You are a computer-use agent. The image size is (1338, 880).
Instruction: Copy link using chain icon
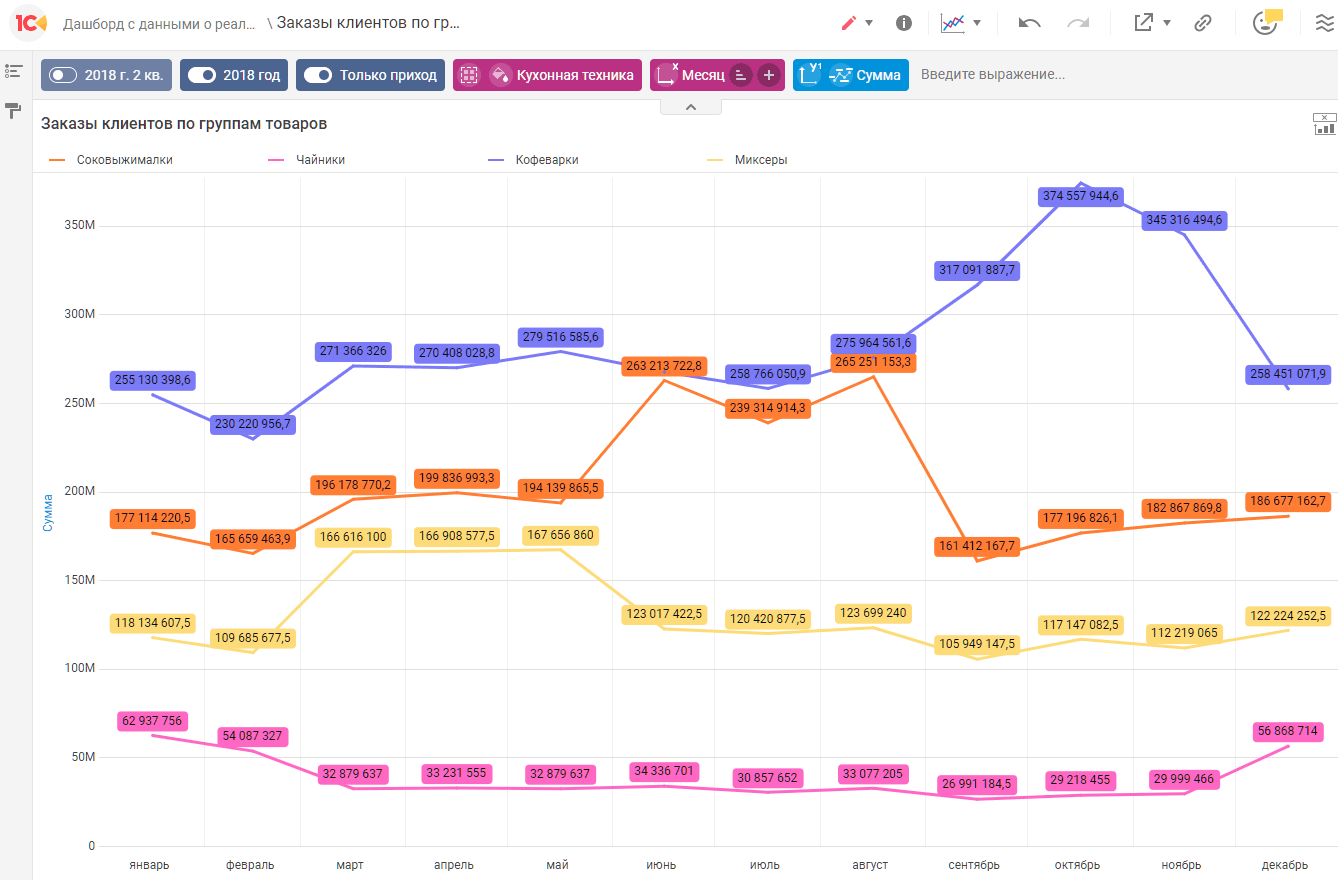(1203, 22)
